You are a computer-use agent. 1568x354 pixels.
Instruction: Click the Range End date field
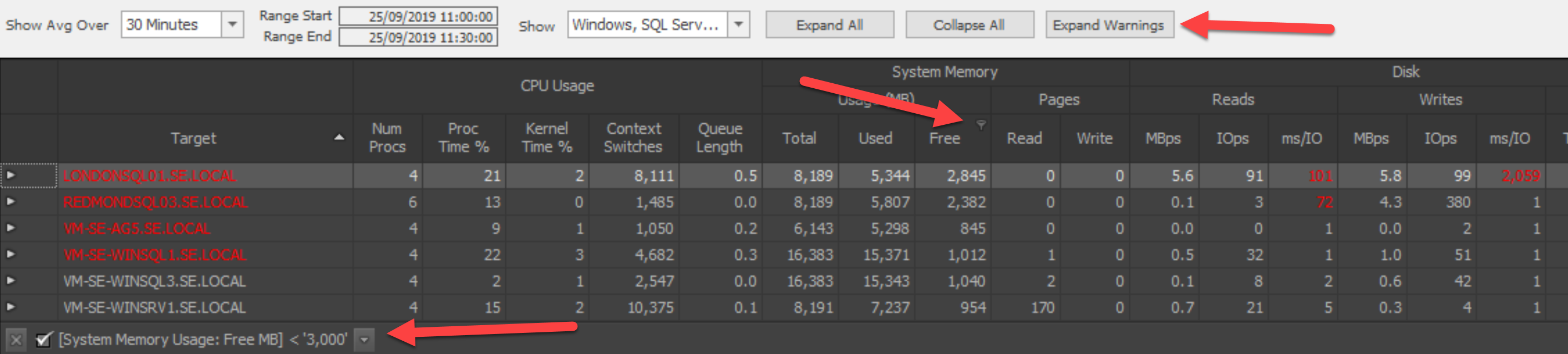[418, 37]
